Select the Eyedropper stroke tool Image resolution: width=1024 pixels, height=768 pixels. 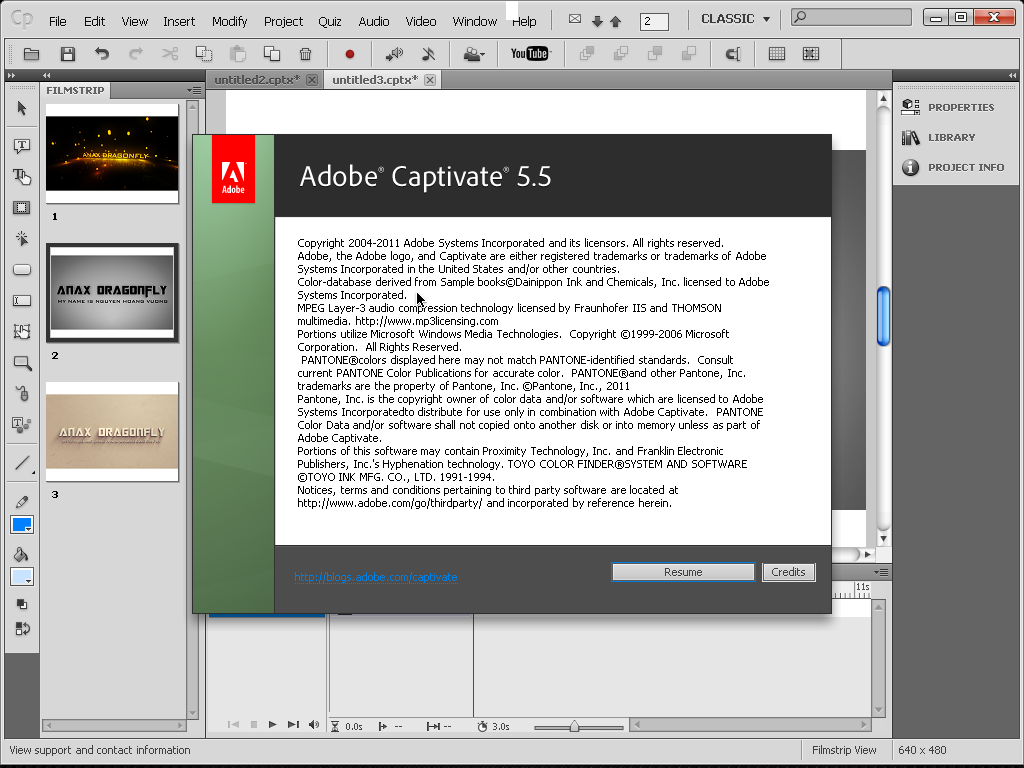click(22, 502)
